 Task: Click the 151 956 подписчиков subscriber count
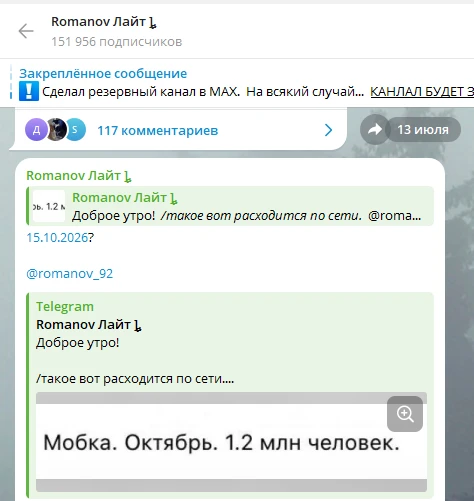point(117,42)
